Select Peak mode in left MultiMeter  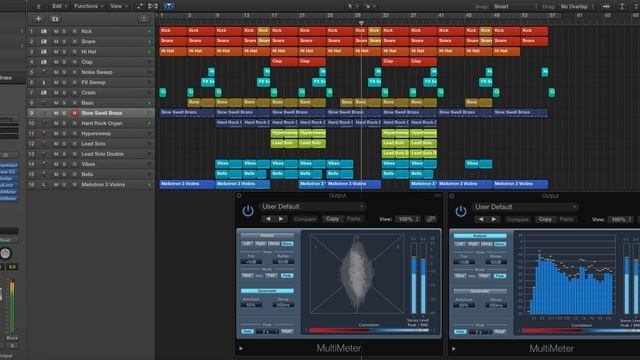pyautogui.click(x=287, y=276)
